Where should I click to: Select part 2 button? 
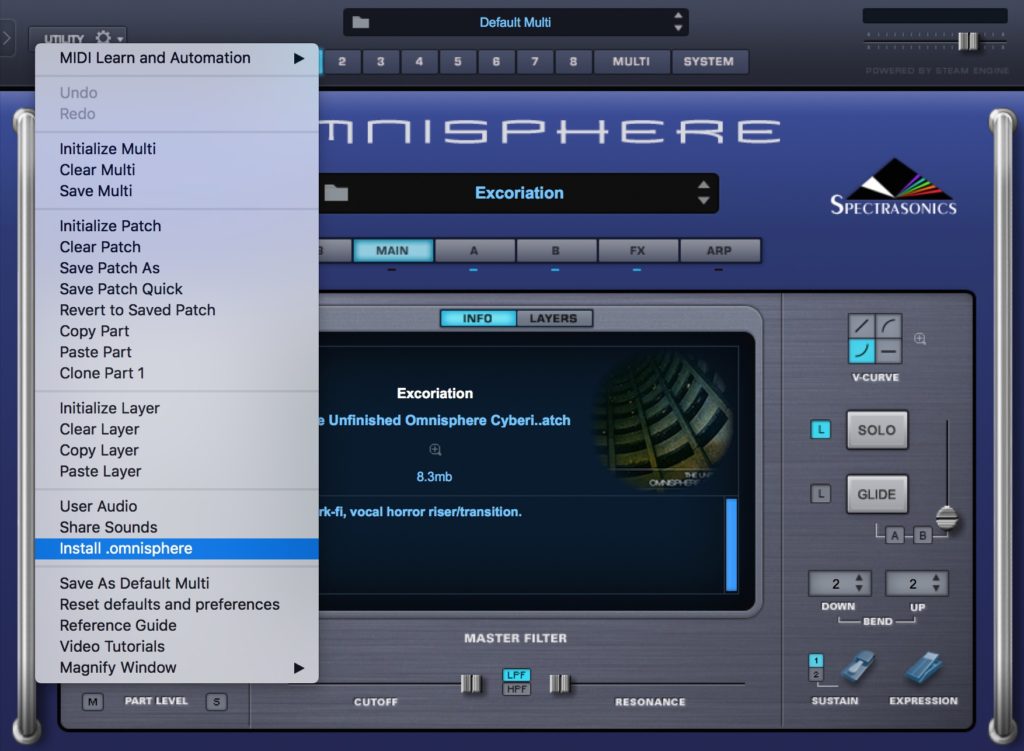pyautogui.click(x=342, y=61)
